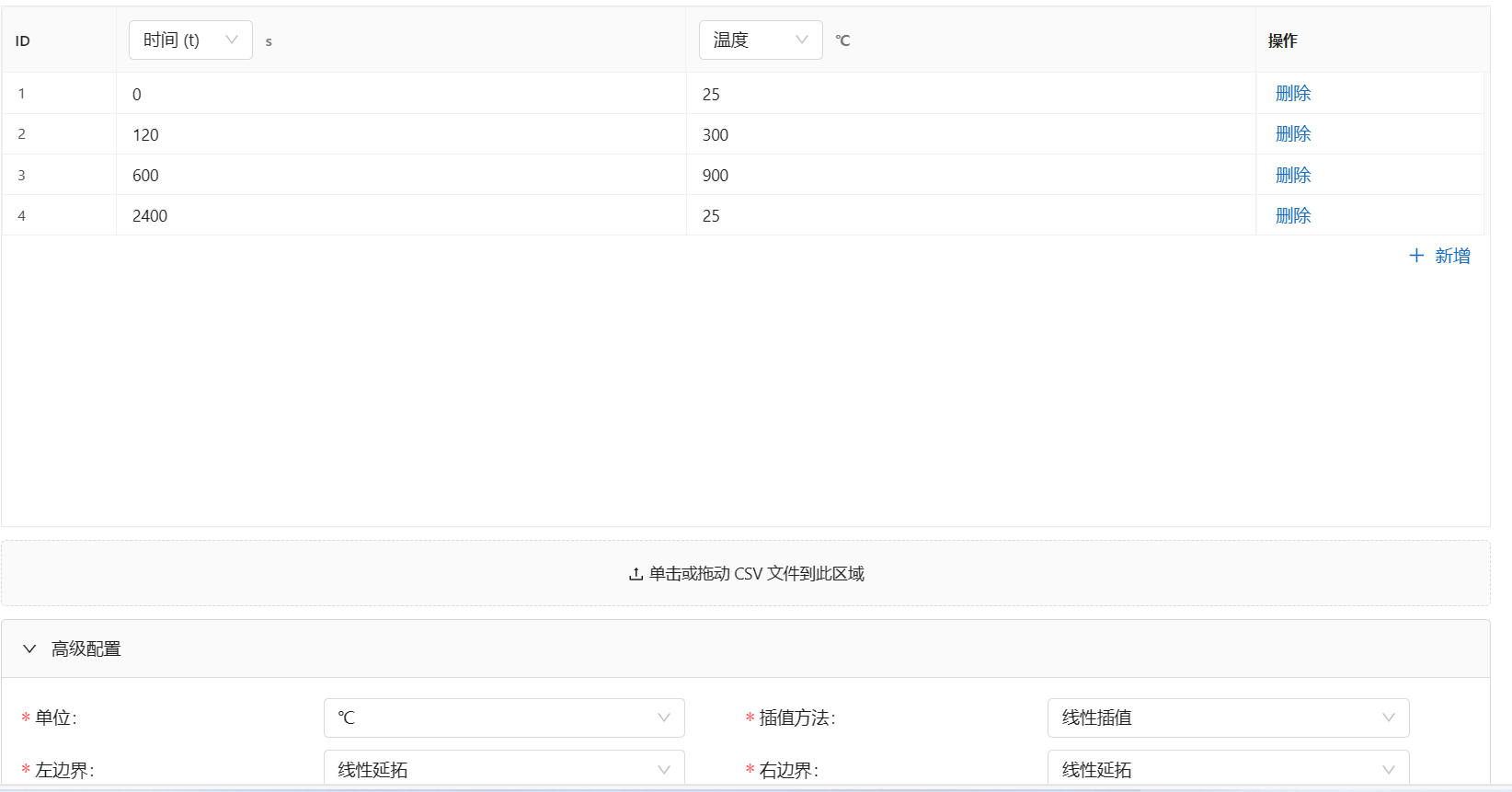Image resolution: width=1512 pixels, height=792 pixels.
Task: Collapse the 高级配置 section chevron
Action: point(29,649)
